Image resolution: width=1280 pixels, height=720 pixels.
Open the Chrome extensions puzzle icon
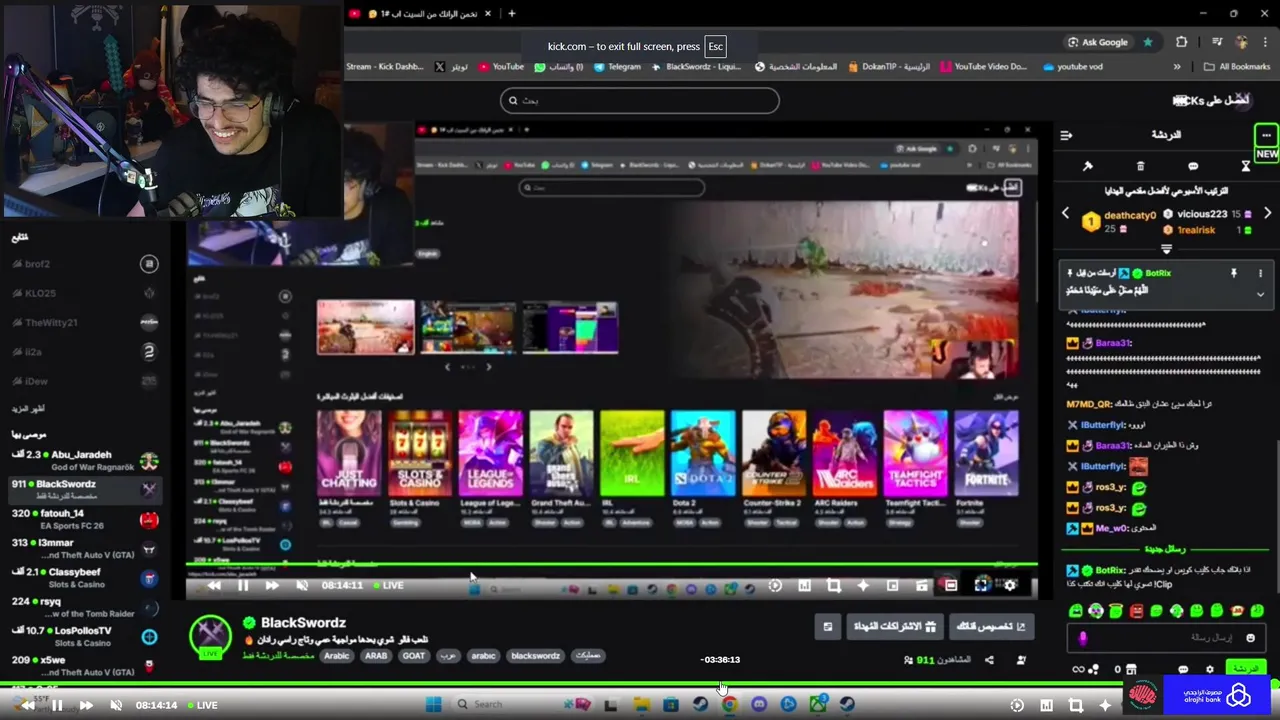[1182, 42]
